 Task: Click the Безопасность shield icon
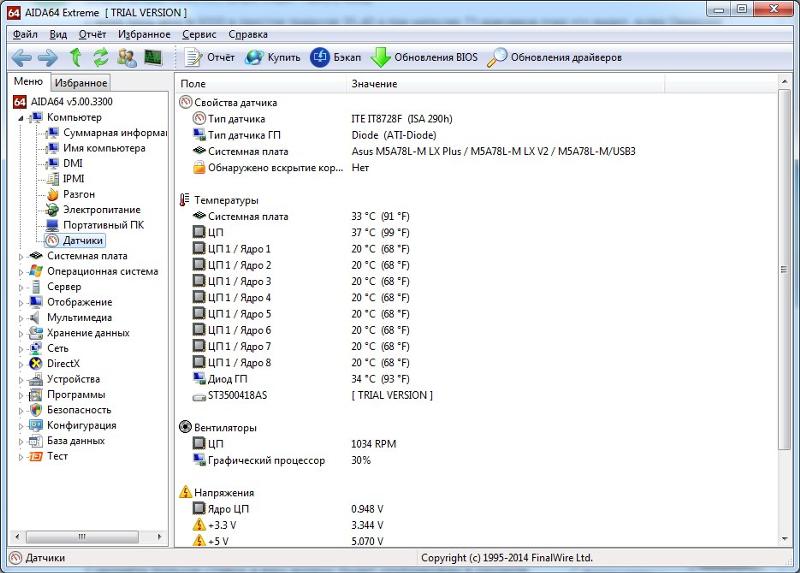[36, 410]
